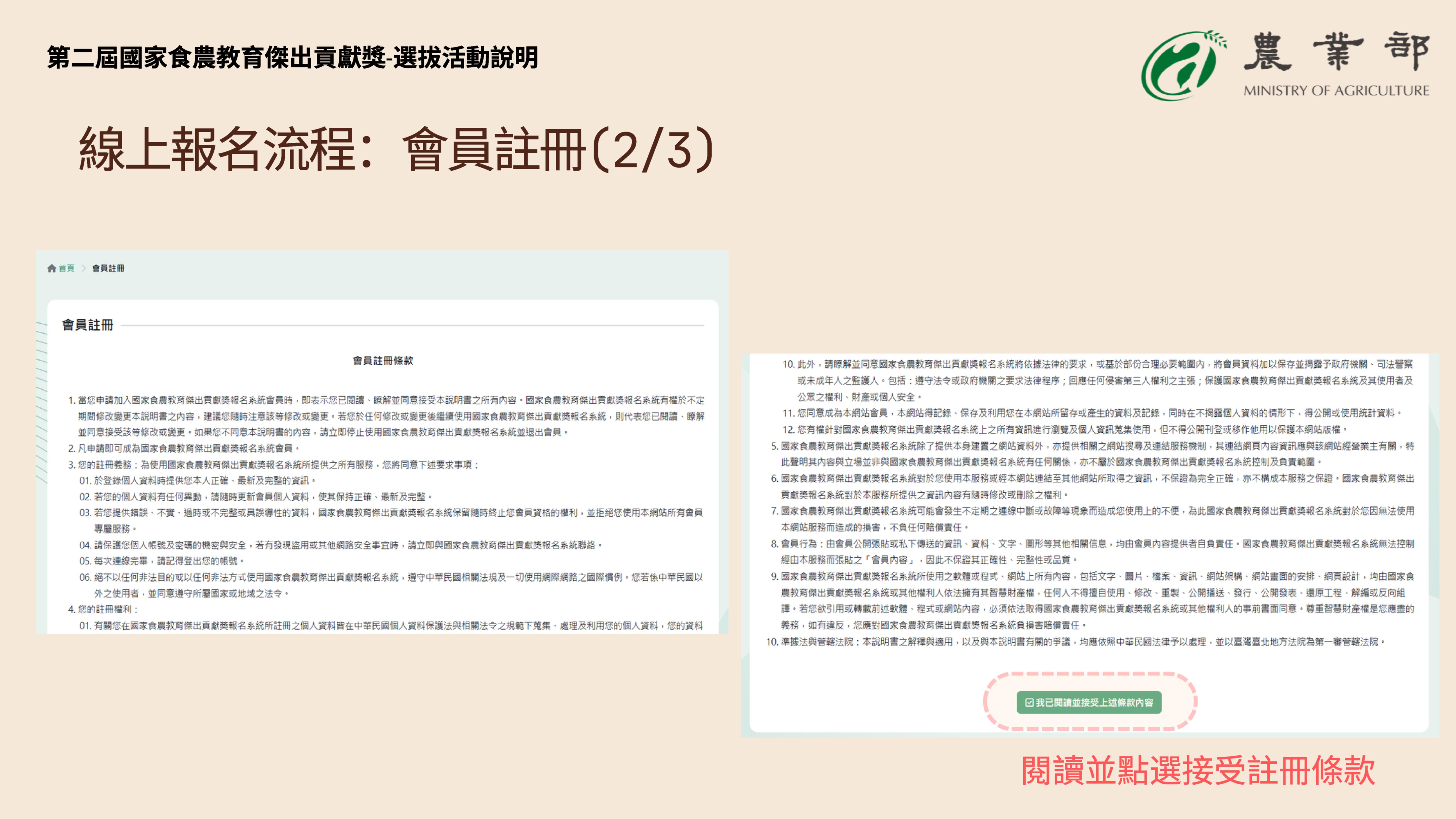Click the red caption 閱讀並點選接受註冊條款
This screenshot has width=1456, height=819.
pos(1198,770)
